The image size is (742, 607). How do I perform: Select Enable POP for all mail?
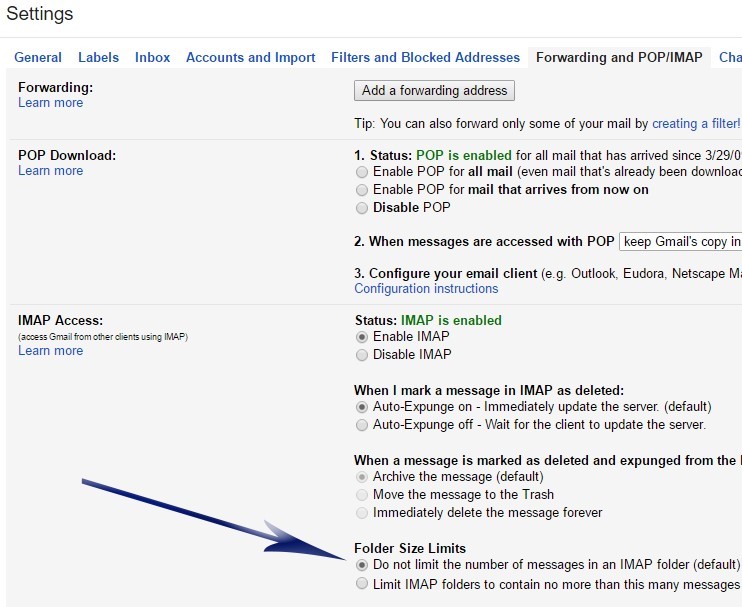[362, 173]
